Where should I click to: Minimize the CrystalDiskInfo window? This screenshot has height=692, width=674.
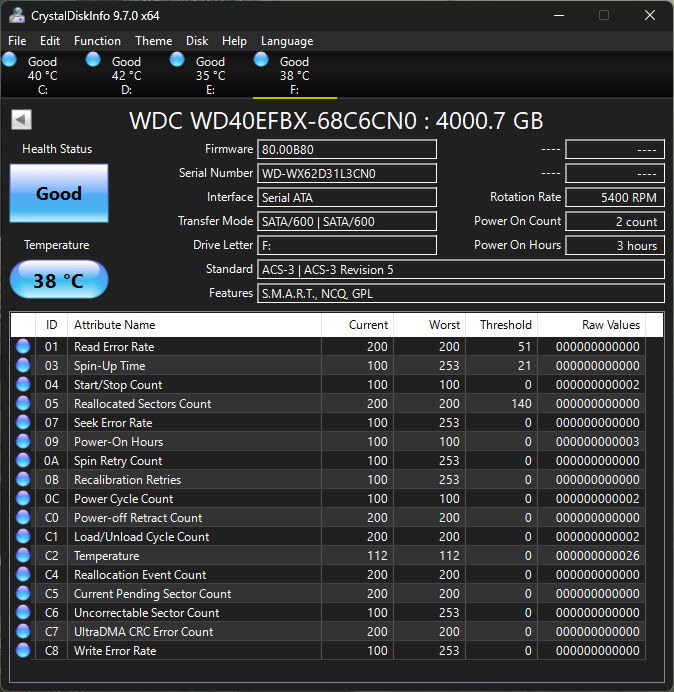point(559,15)
